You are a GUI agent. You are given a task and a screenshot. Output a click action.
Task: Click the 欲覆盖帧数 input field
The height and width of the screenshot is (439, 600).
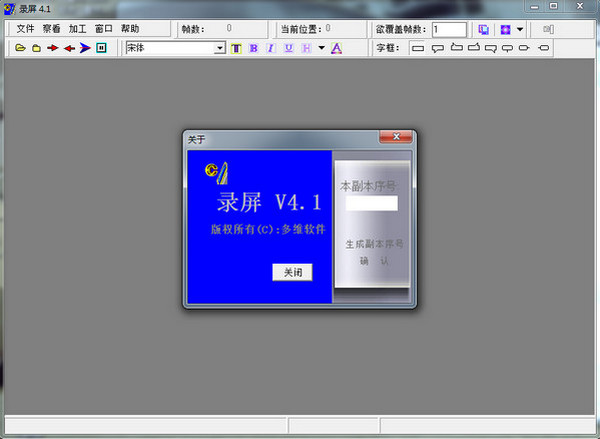pos(449,29)
